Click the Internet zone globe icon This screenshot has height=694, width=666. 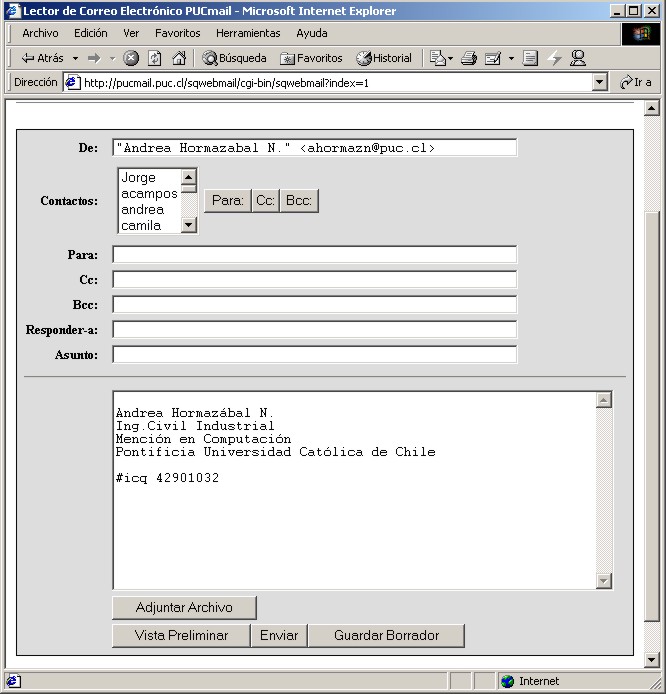(507, 681)
